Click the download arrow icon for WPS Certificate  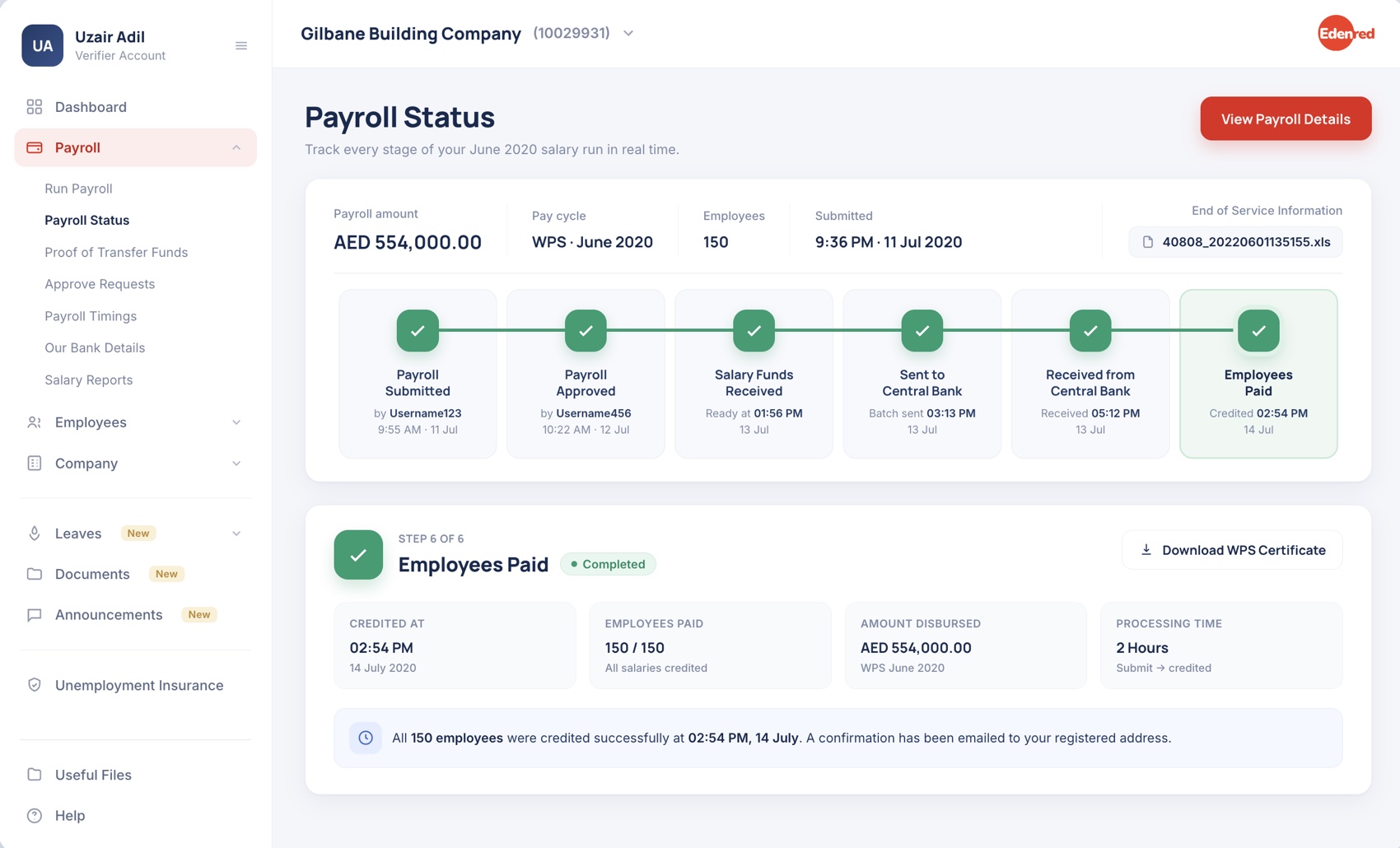click(1146, 550)
